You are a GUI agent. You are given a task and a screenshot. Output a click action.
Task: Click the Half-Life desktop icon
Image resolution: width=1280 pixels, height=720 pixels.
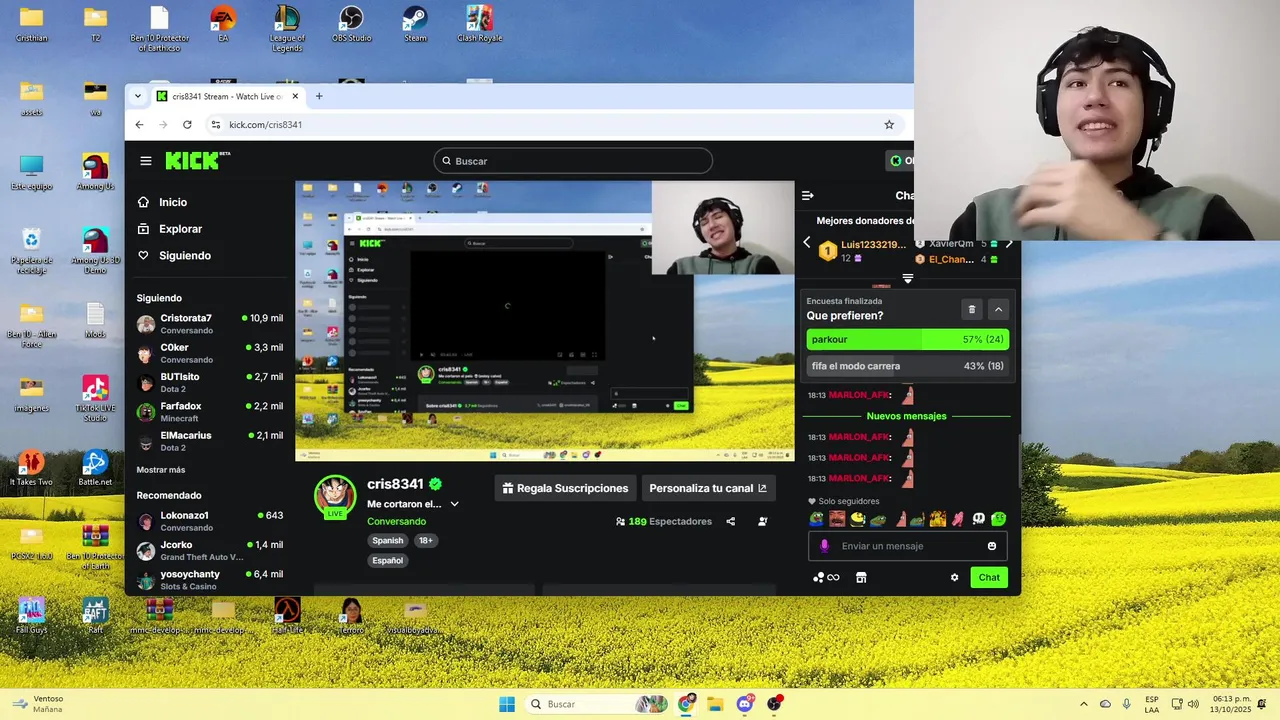pos(287,616)
